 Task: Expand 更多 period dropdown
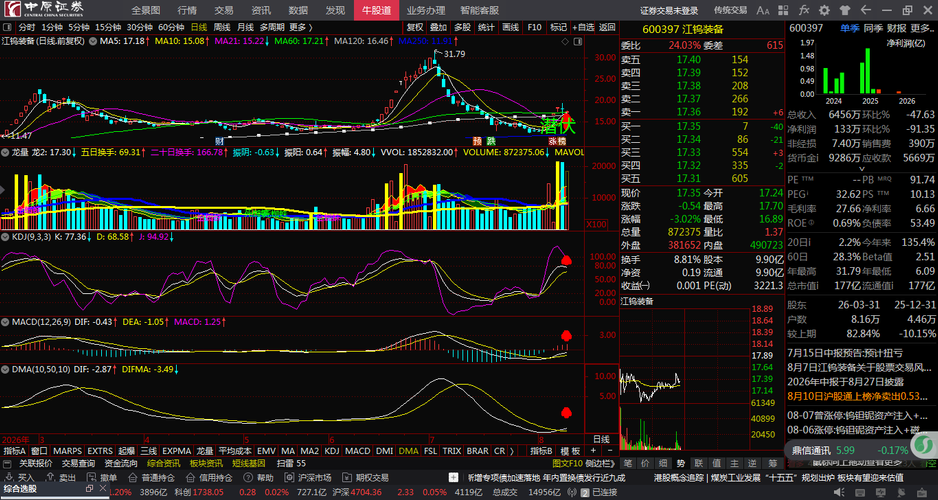pyautogui.click(x=300, y=27)
